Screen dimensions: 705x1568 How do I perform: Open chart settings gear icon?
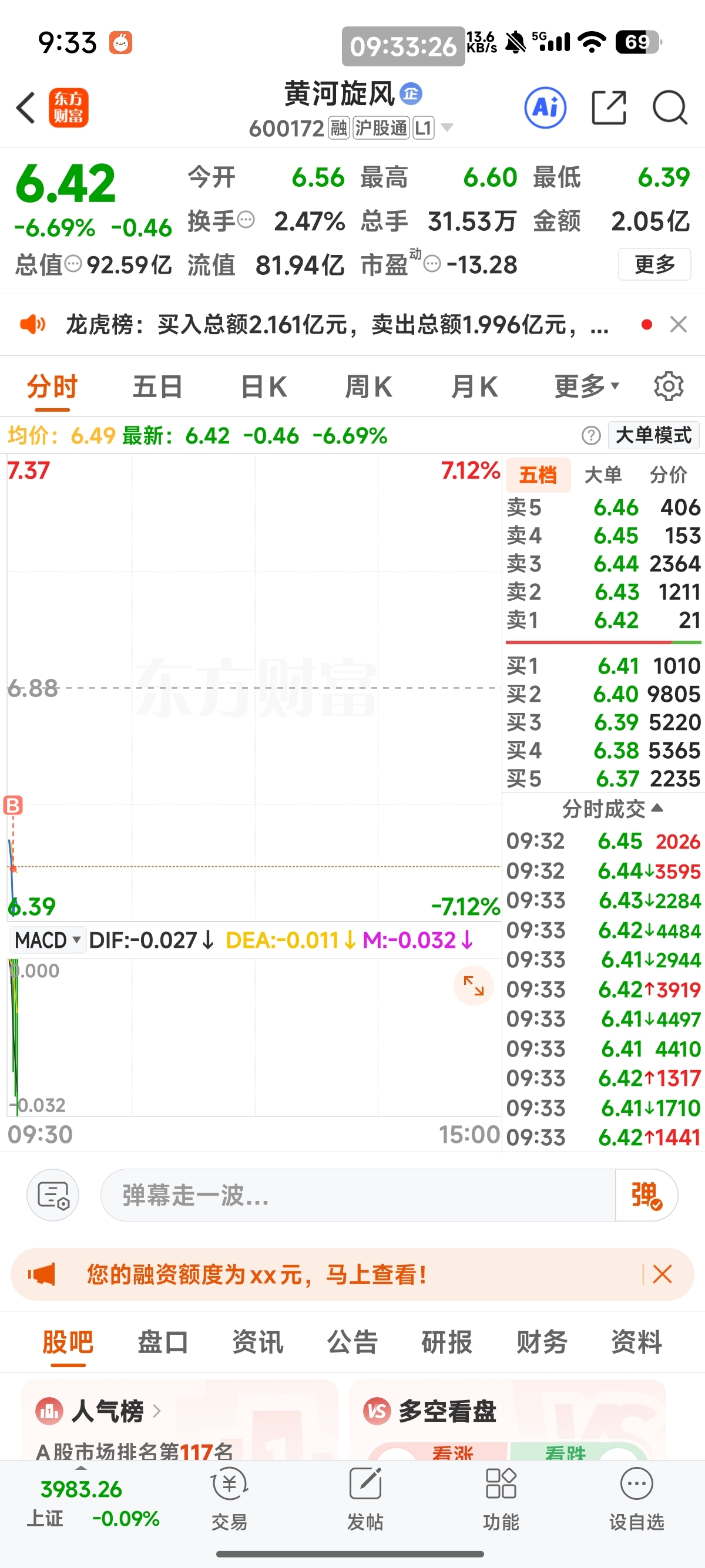(669, 386)
